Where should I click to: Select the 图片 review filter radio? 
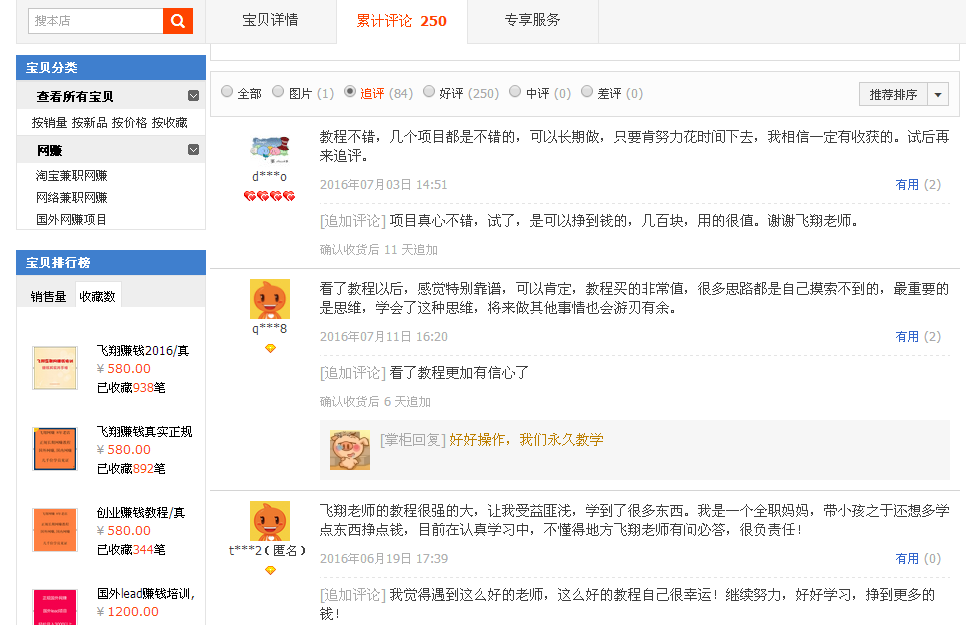click(x=279, y=92)
